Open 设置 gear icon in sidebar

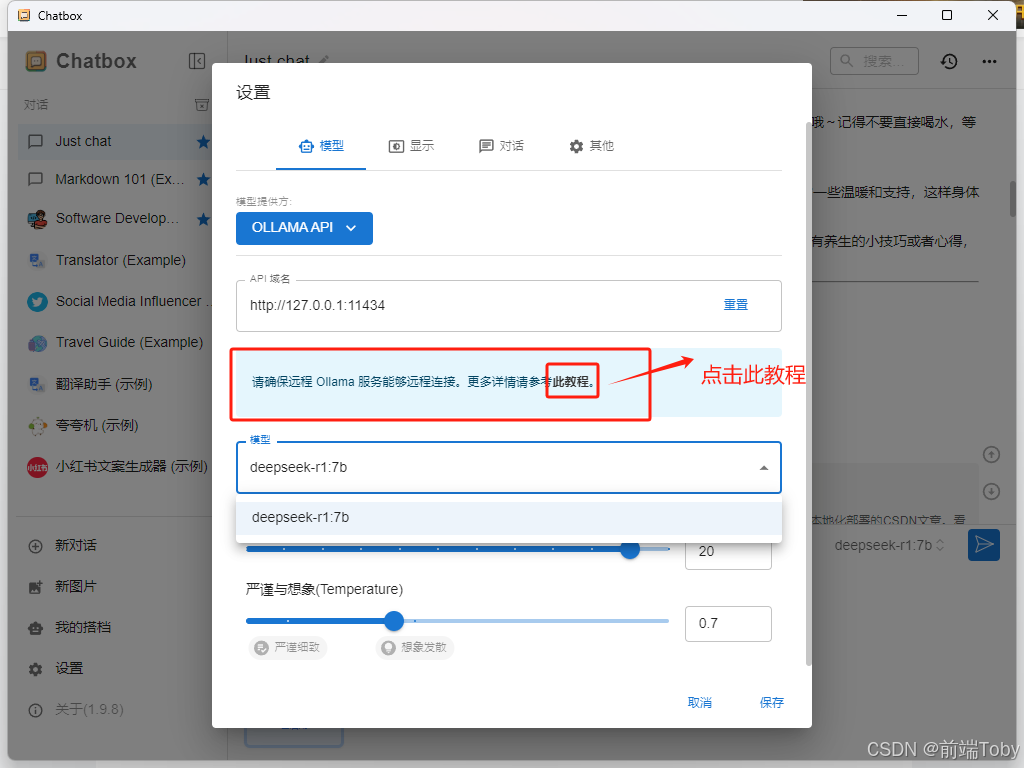(x=36, y=669)
